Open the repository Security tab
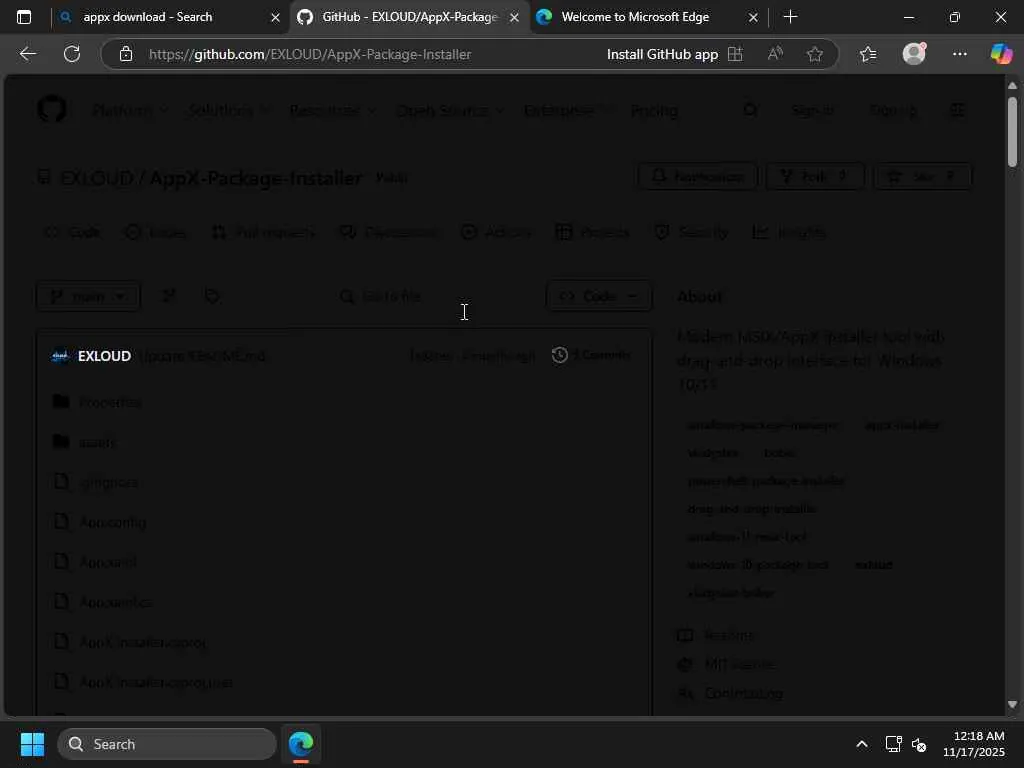Screen dimensions: 1024x768 coord(691,232)
